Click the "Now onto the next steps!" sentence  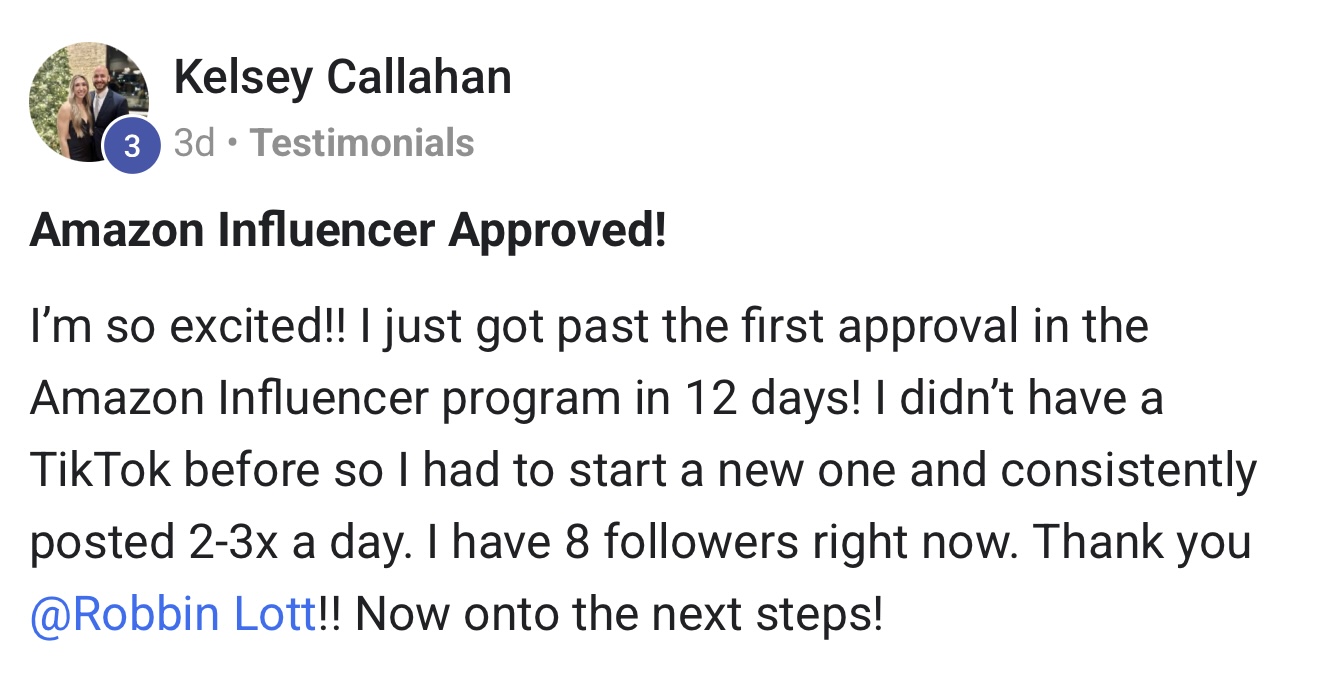click(x=618, y=612)
